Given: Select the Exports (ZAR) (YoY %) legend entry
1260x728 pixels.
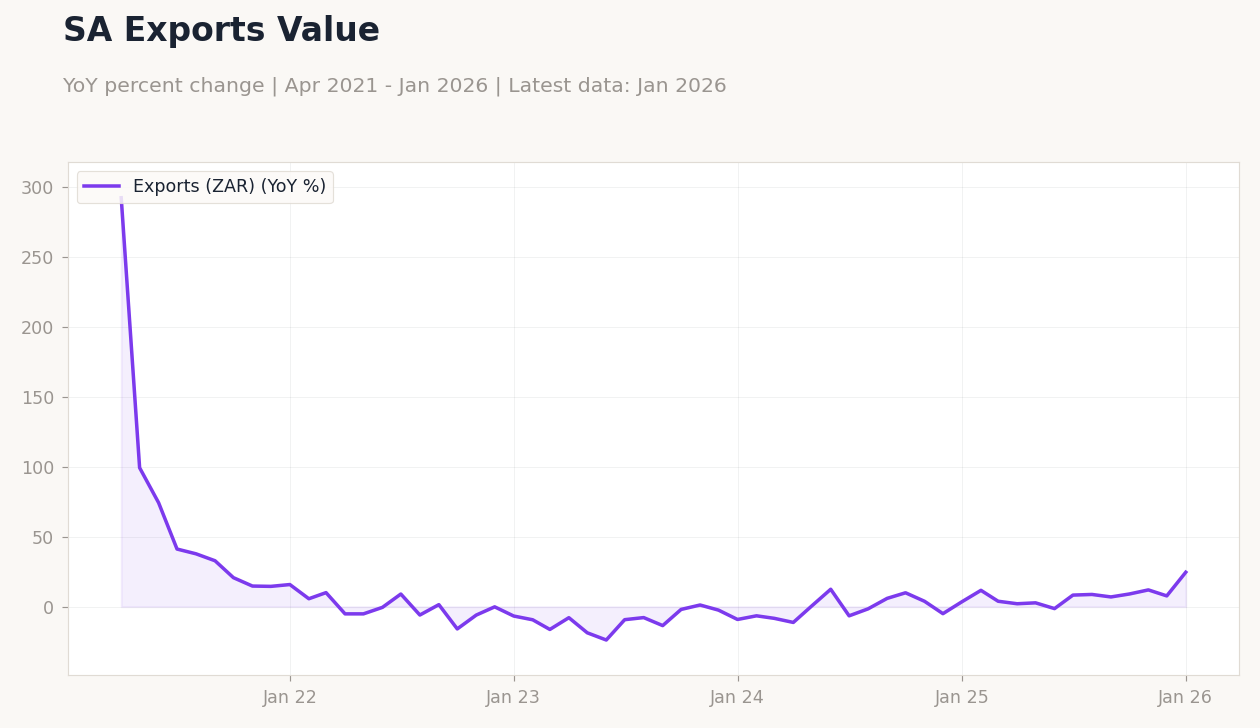Looking at the screenshot, I should 228,186.
